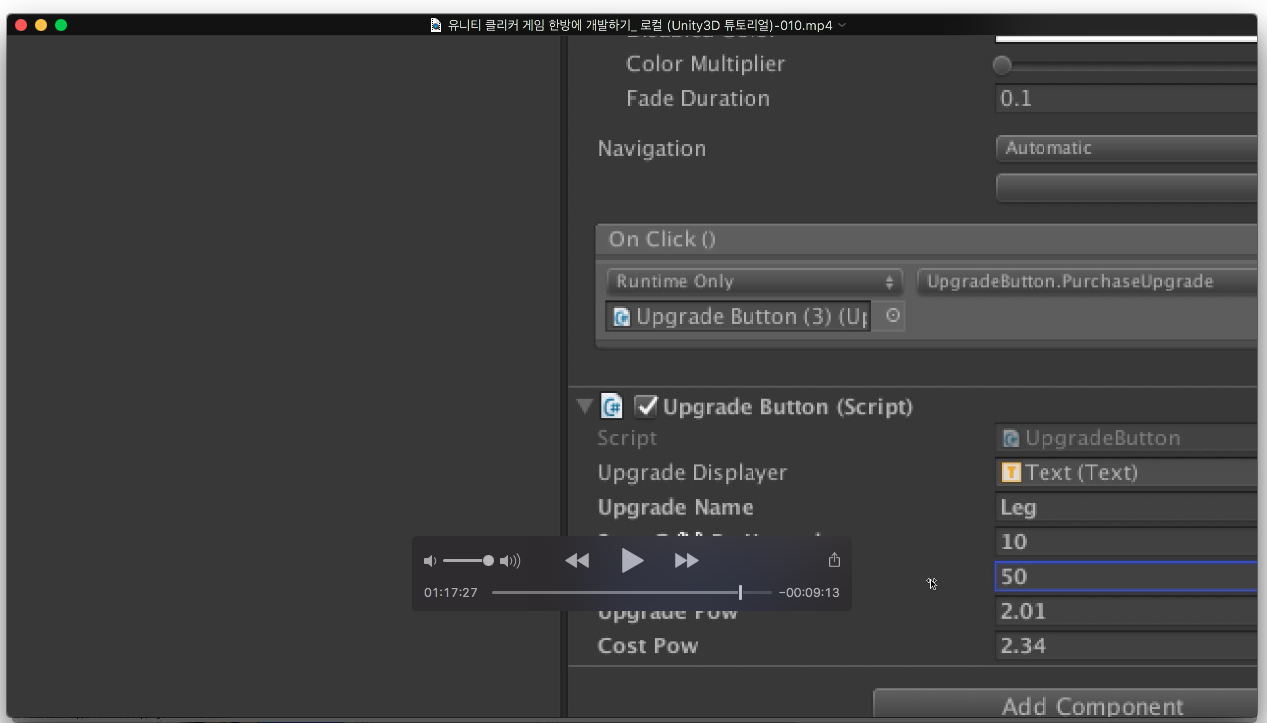Screen dimensions: 1267x723
Task: Edit the Fade Duration field 0.1
Action: click(x=1126, y=99)
